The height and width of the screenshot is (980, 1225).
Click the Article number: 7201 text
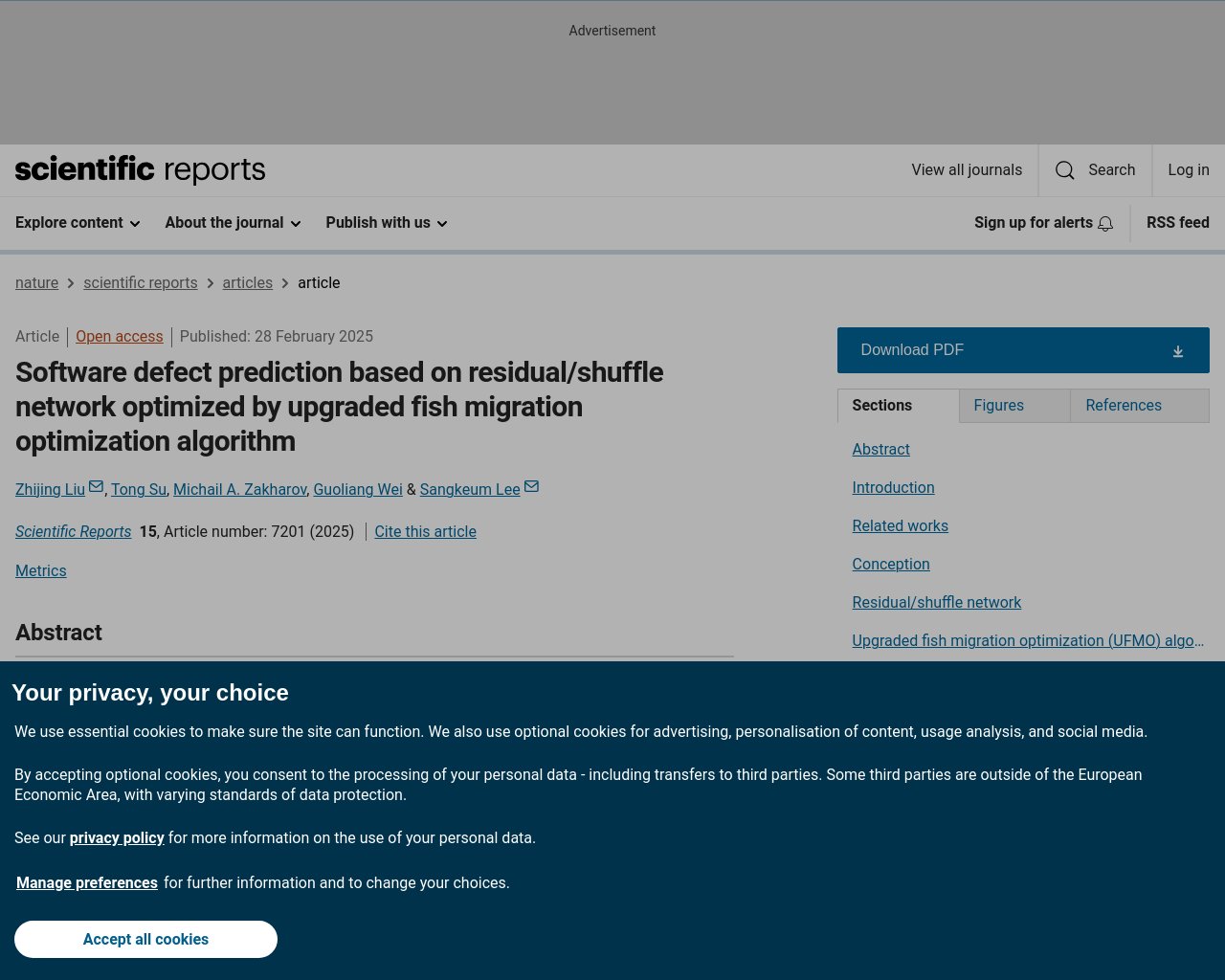(x=234, y=532)
